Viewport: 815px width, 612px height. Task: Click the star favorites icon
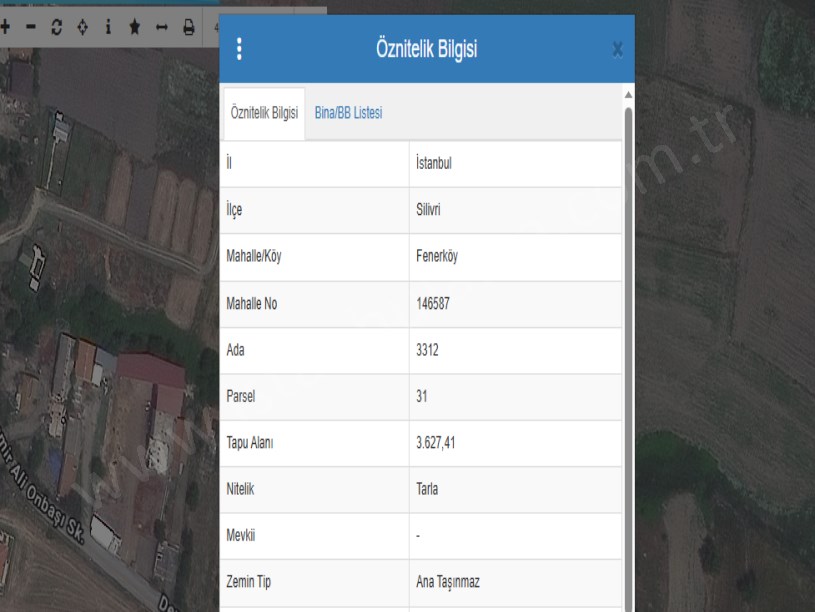[x=134, y=27]
